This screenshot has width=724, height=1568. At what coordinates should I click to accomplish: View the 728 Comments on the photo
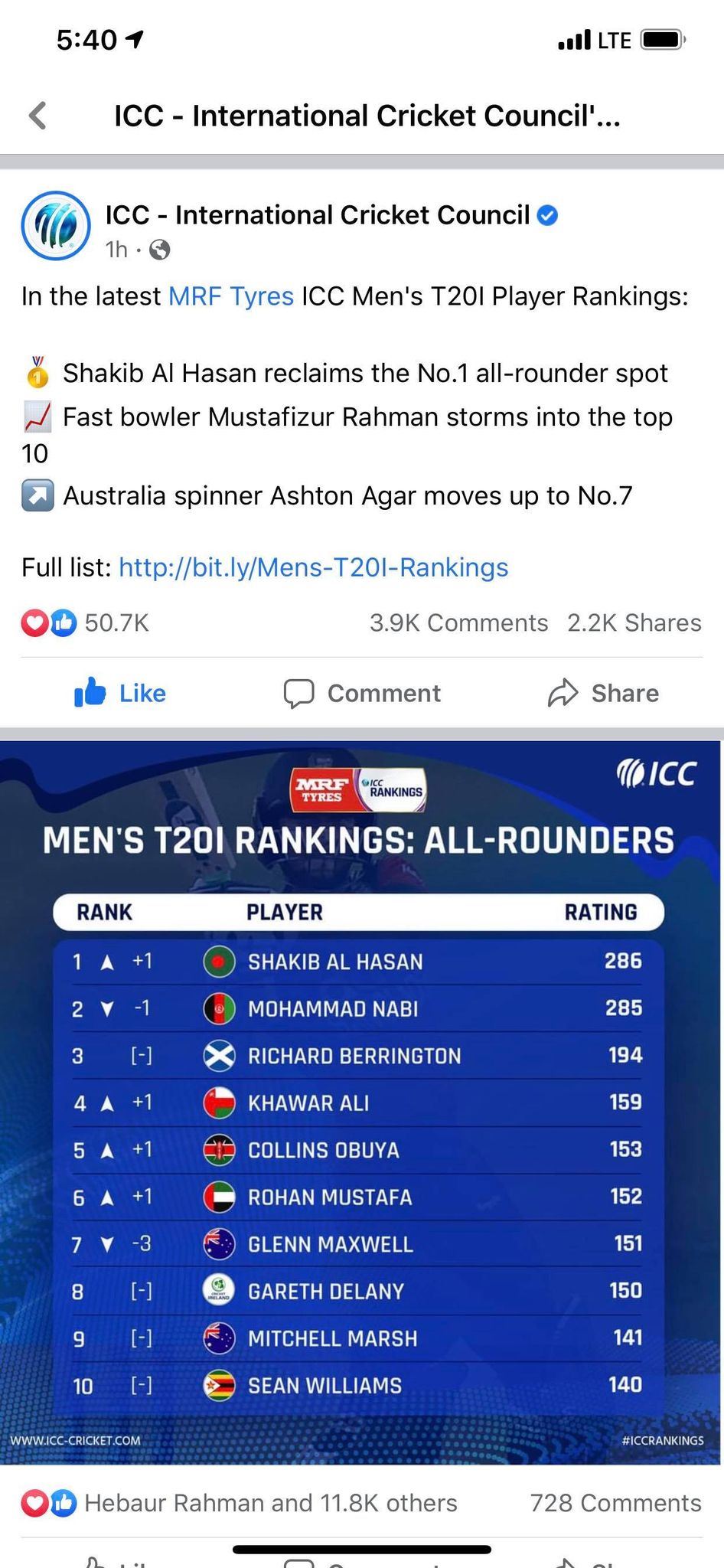coord(615,1503)
